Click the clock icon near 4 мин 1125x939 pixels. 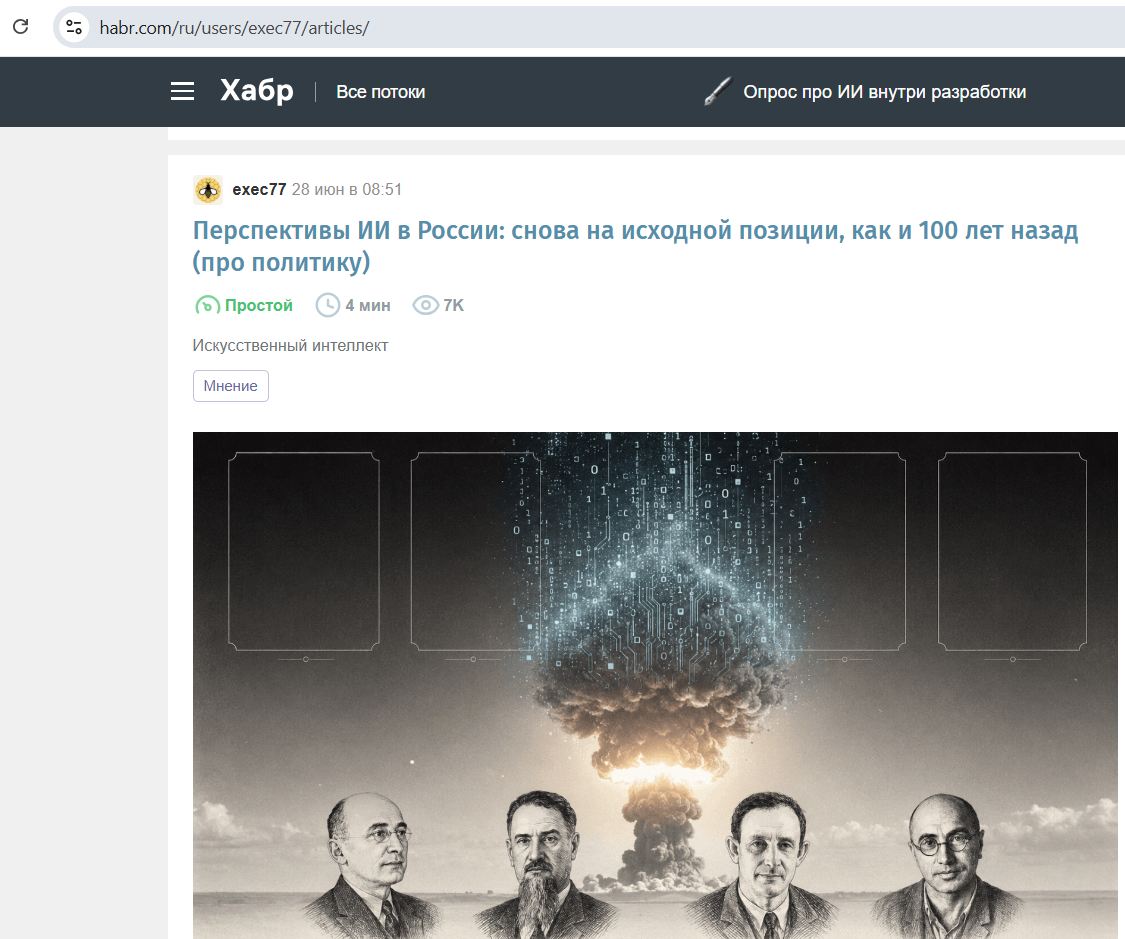(328, 305)
